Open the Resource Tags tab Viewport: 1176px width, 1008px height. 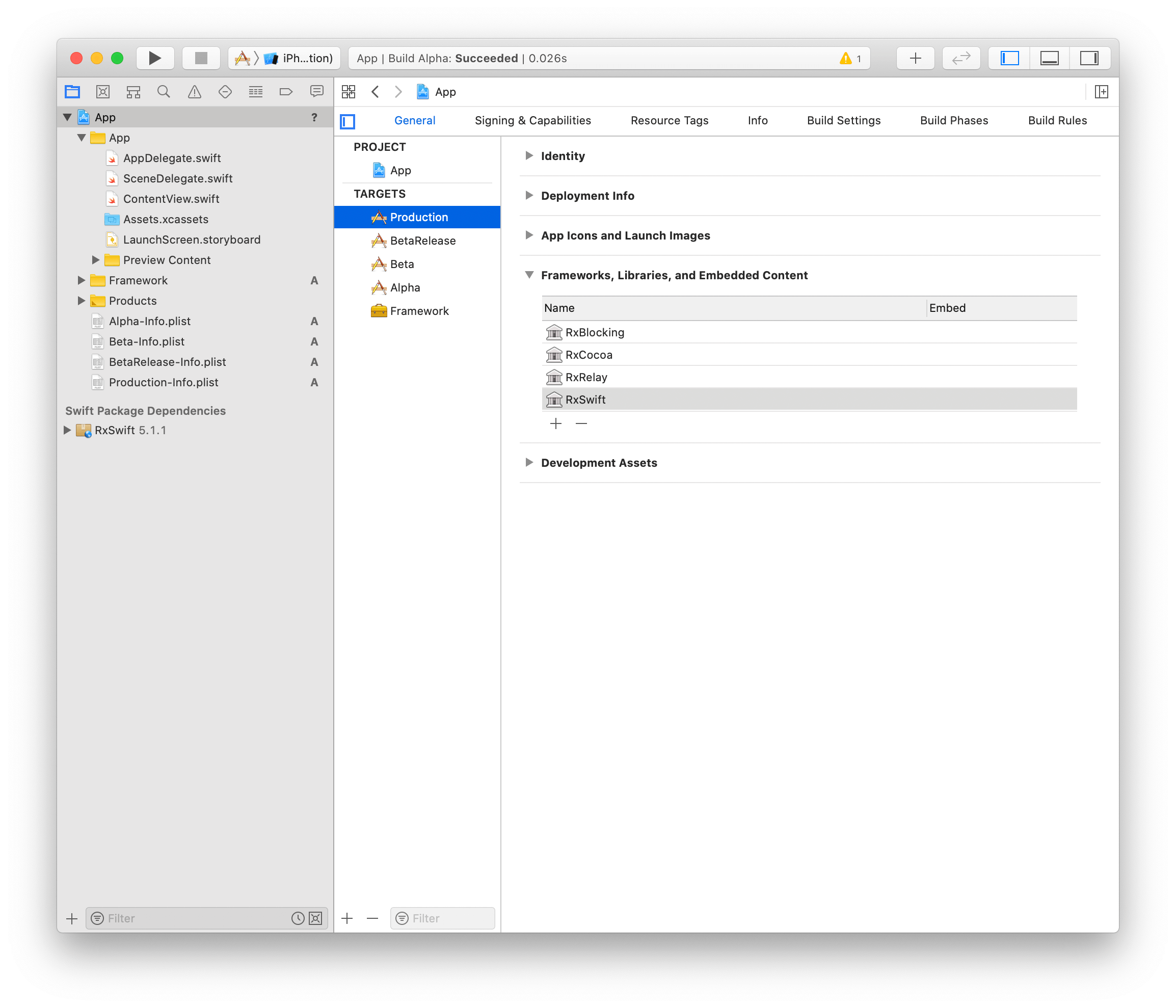pos(669,120)
